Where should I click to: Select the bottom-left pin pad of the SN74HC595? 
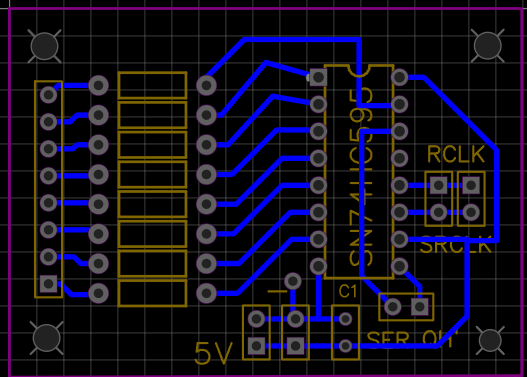click(318, 266)
